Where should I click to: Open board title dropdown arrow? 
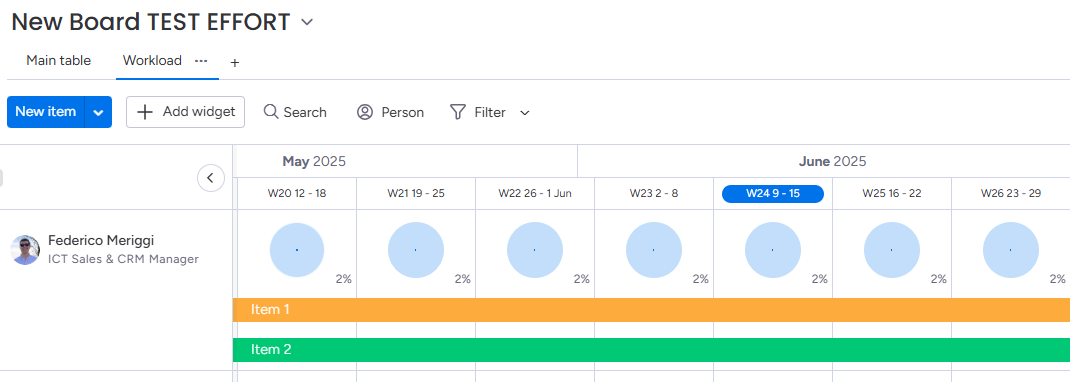307,23
